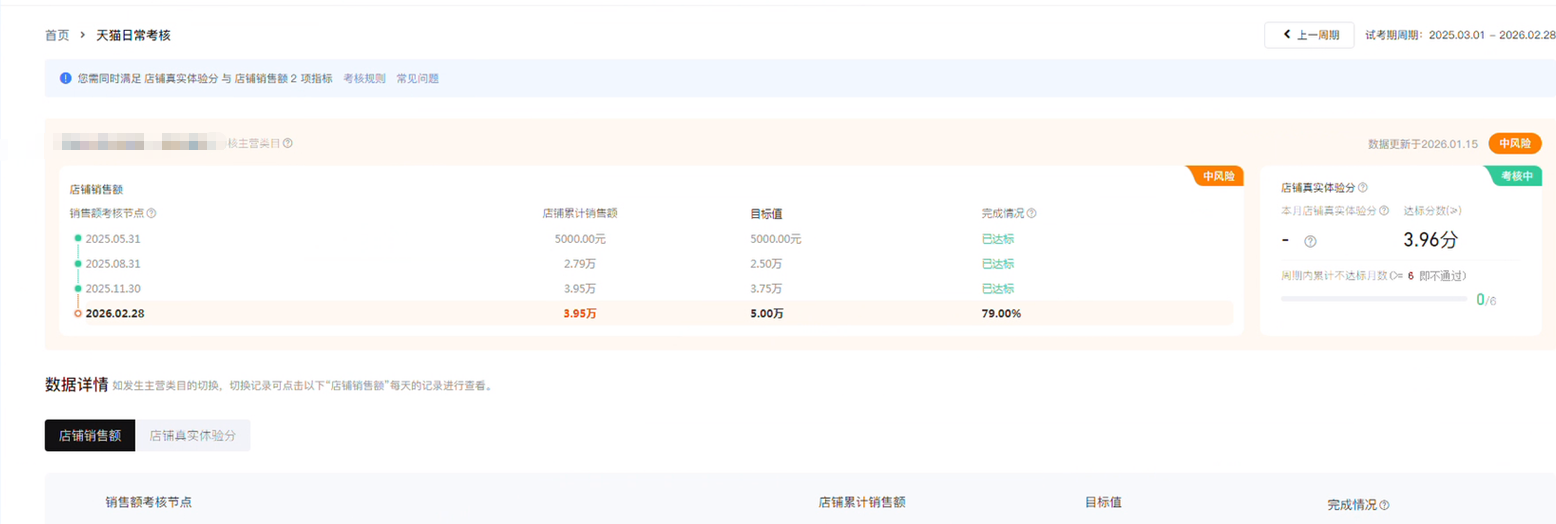The height and width of the screenshot is (524, 1556).
Task: Click question mark beside the dash score
Action: [1310, 241]
